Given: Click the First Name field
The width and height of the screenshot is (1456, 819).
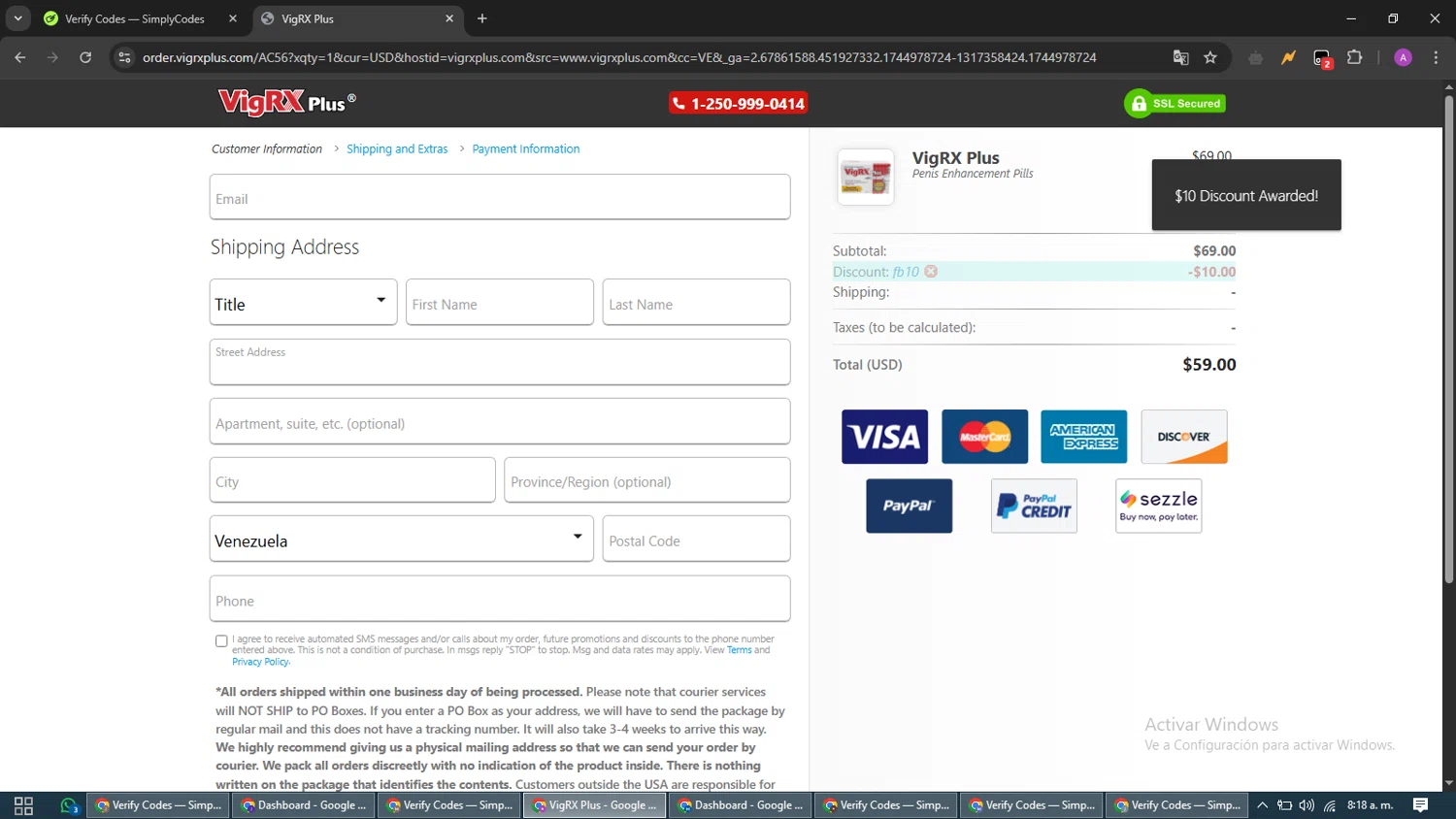Looking at the screenshot, I should click(500, 302).
